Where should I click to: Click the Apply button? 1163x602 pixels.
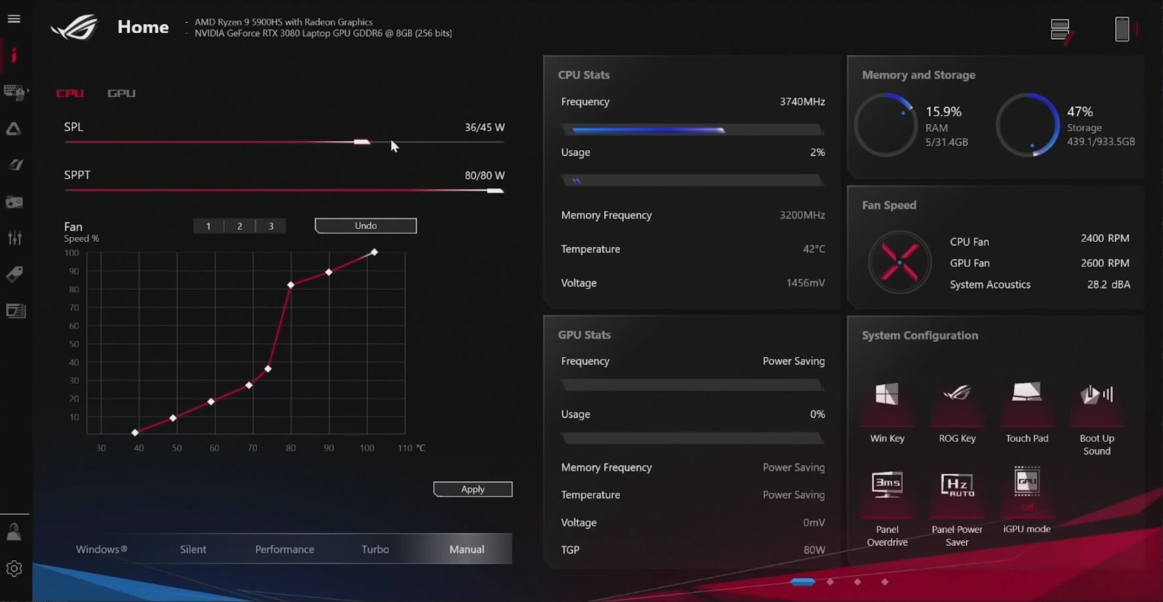click(472, 489)
